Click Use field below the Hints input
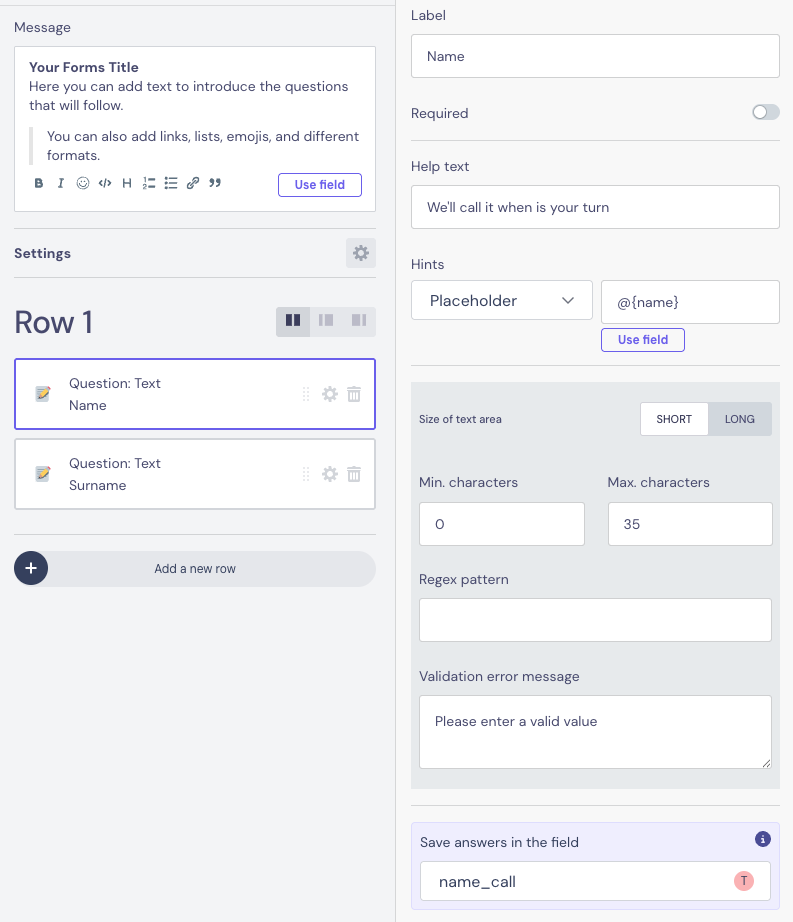 pos(642,340)
